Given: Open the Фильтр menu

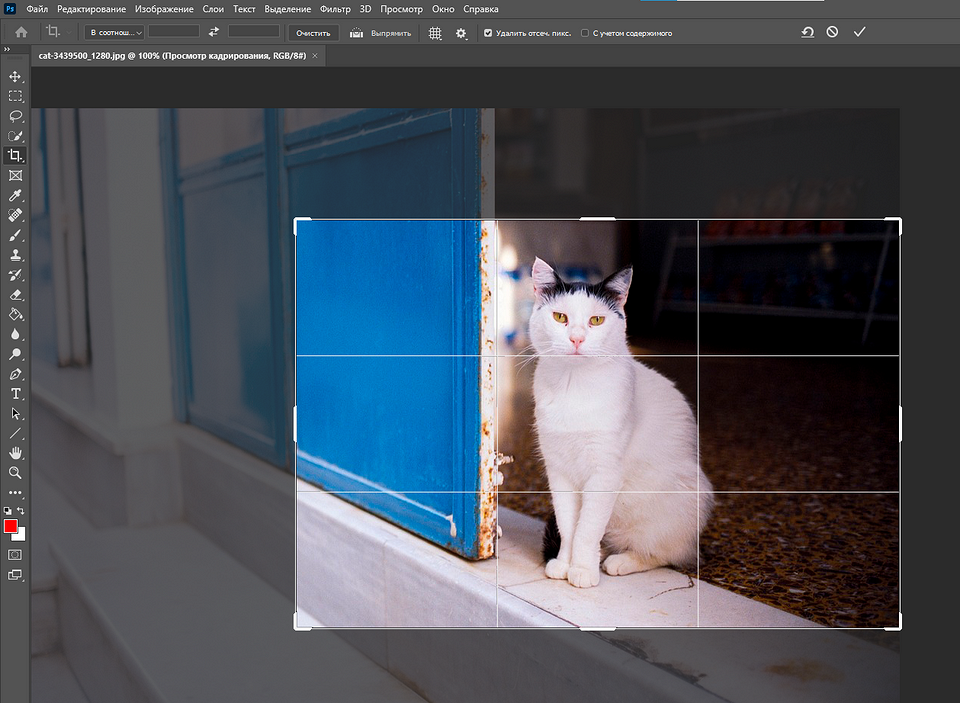Looking at the screenshot, I should pos(335,9).
